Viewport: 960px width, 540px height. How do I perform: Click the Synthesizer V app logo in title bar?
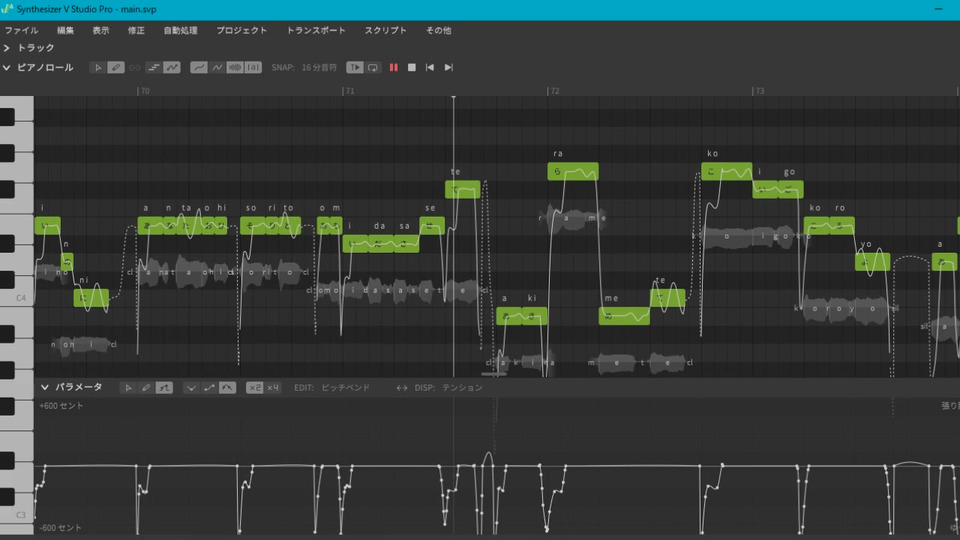[x=7, y=9]
